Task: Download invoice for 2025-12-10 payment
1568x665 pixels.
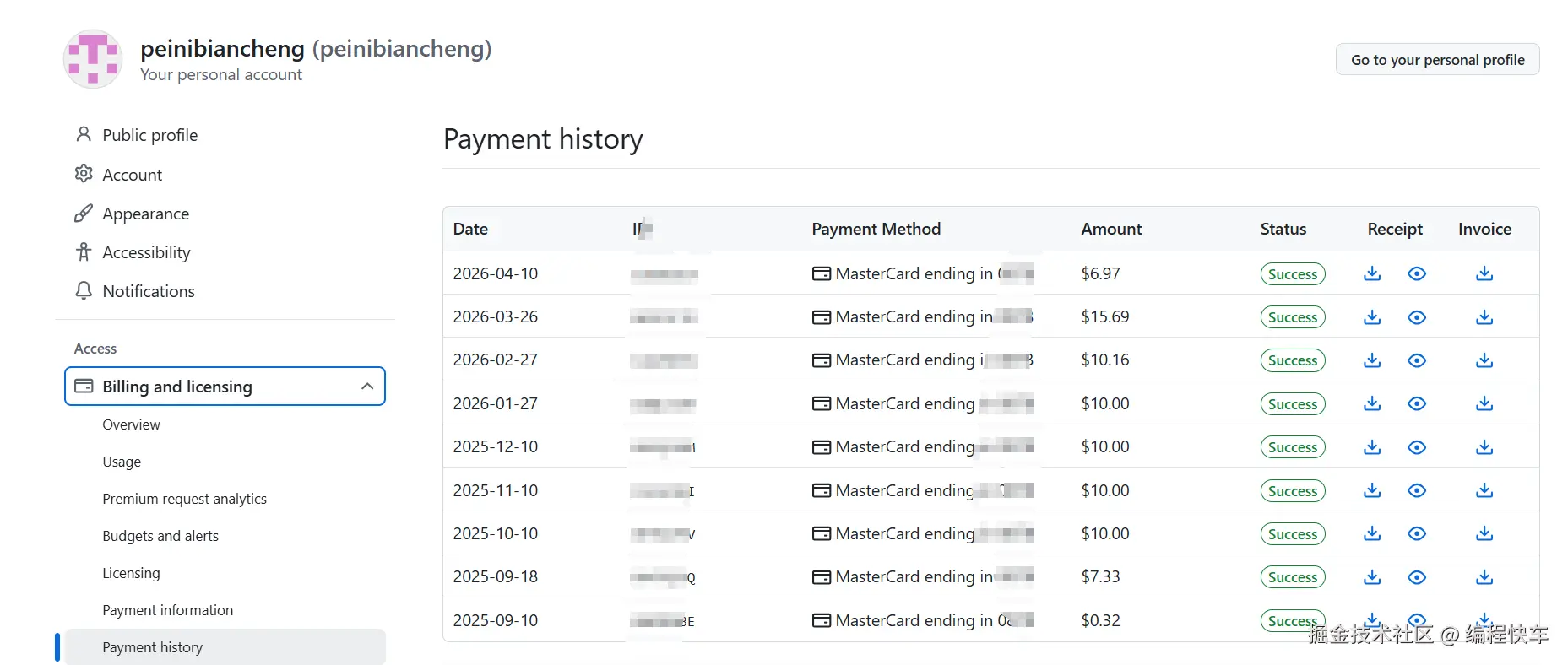Action: coord(1484,447)
